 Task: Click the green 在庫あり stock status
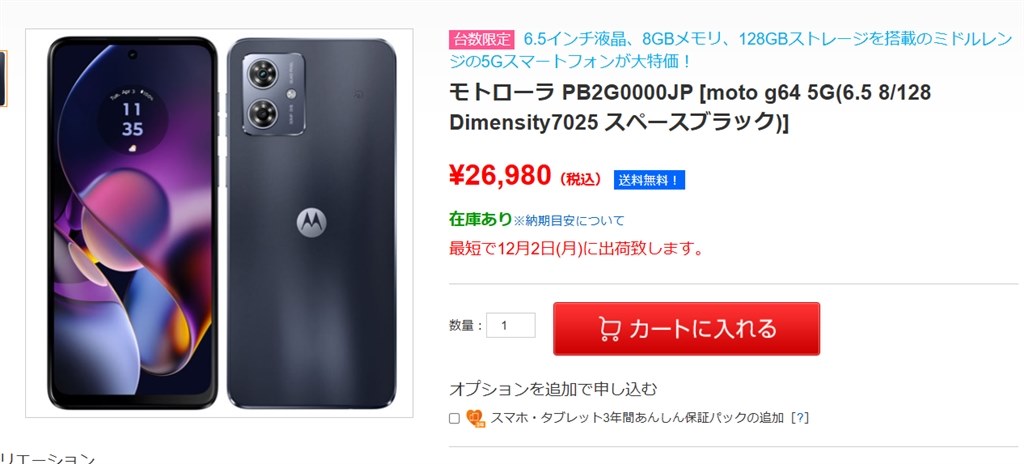(480, 219)
